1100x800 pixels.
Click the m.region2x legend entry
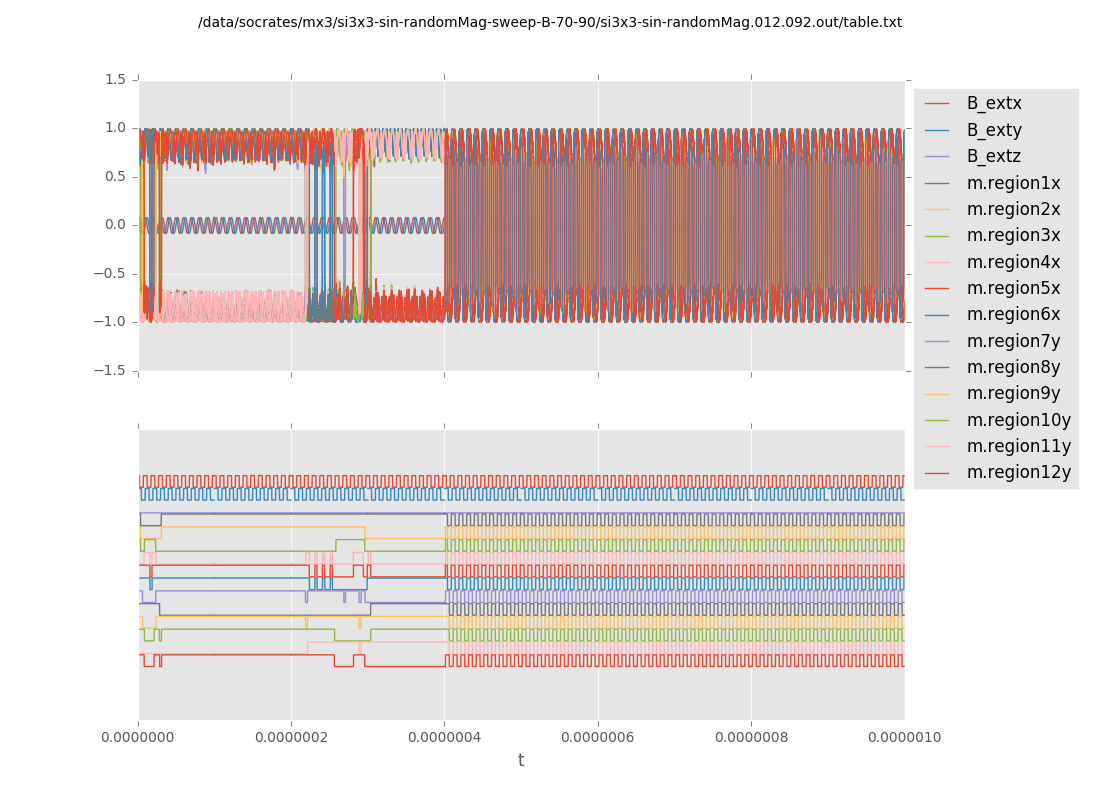coord(1013,209)
